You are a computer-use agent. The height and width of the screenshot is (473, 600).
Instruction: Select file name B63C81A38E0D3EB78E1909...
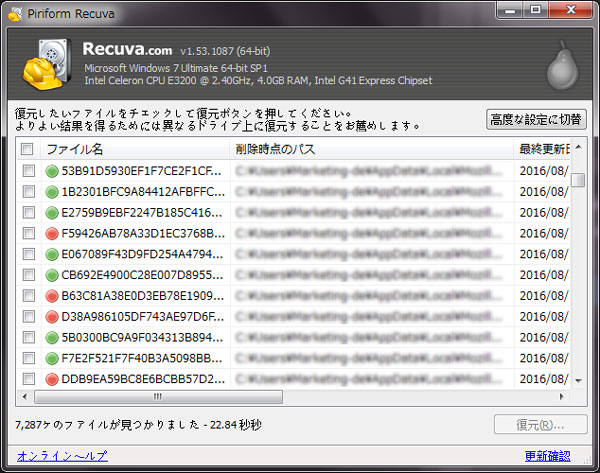(x=143, y=295)
